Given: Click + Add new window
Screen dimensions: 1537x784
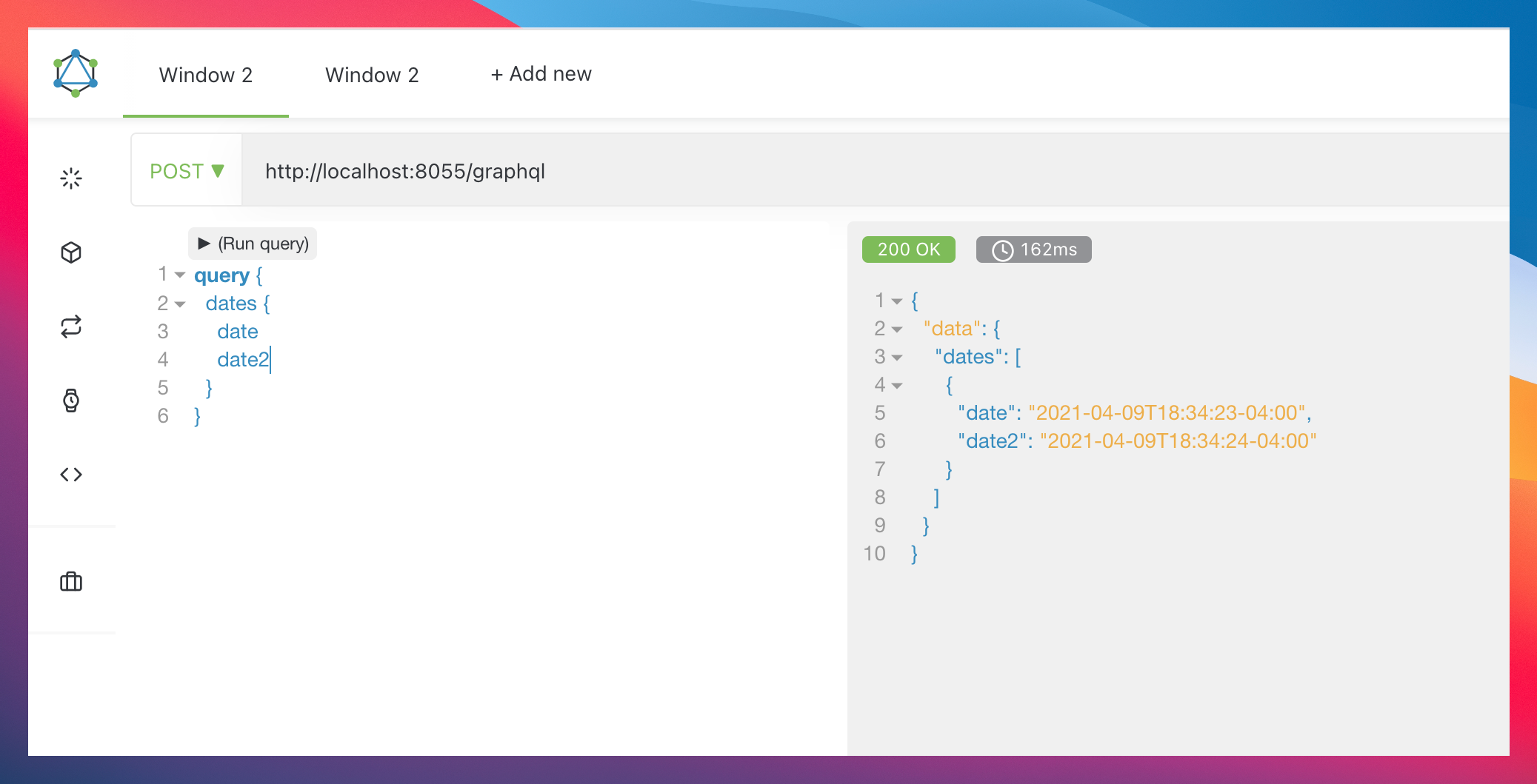Looking at the screenshot, I should [541, 74].
